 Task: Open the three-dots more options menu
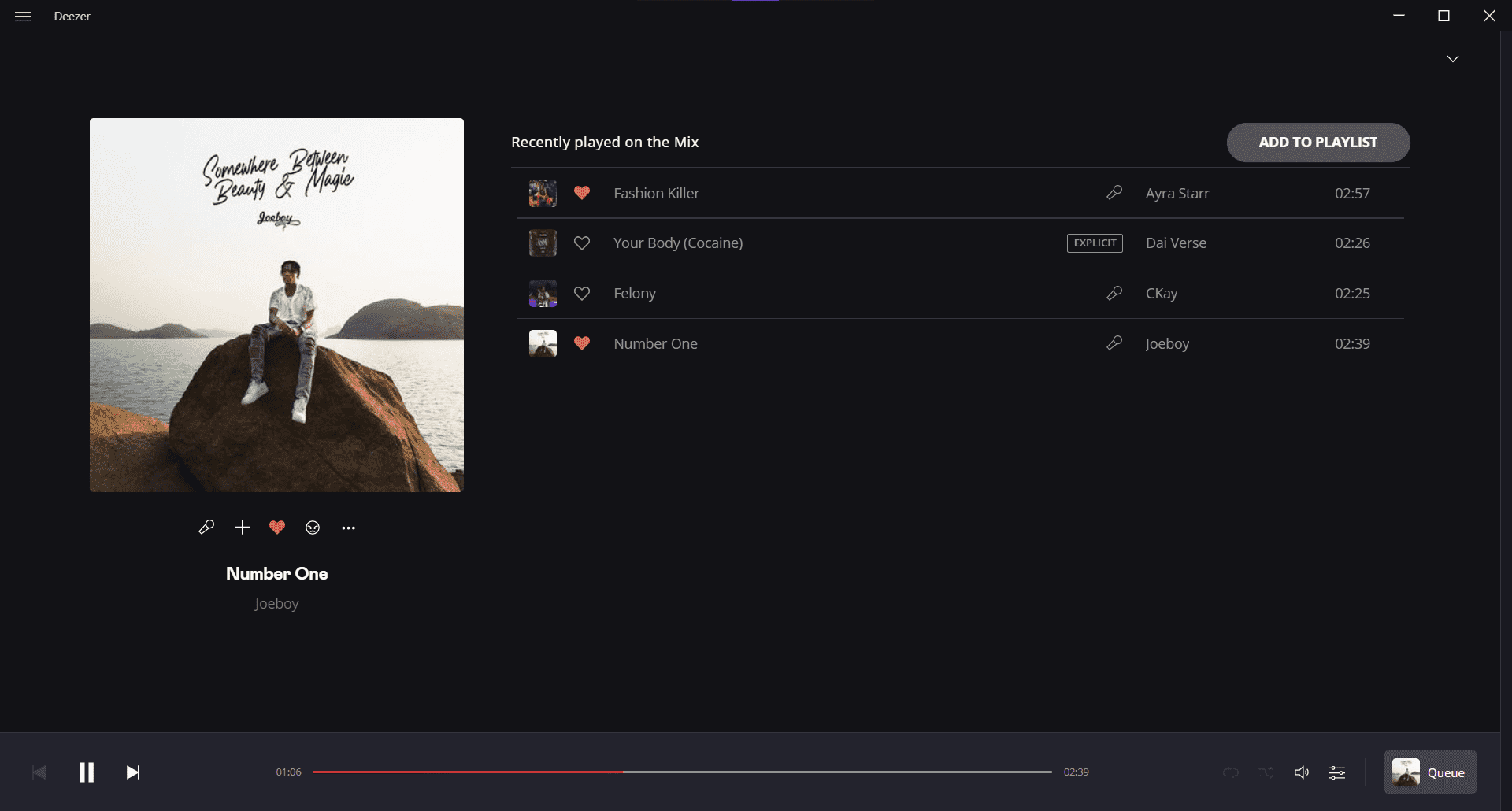[x=348, y=528]
